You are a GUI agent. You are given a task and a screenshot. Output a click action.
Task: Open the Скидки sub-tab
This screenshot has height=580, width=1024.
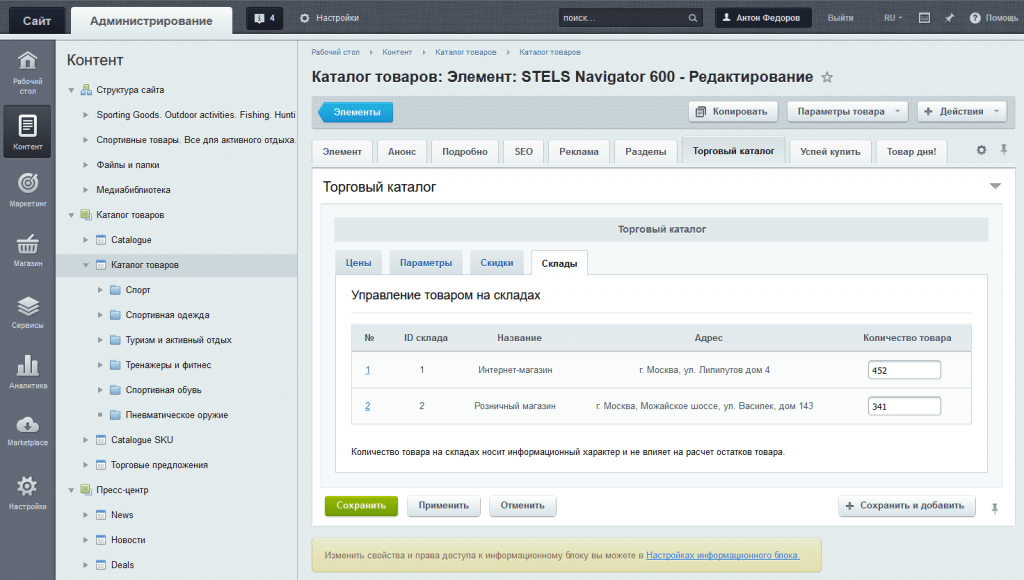(x=496, y=263)
